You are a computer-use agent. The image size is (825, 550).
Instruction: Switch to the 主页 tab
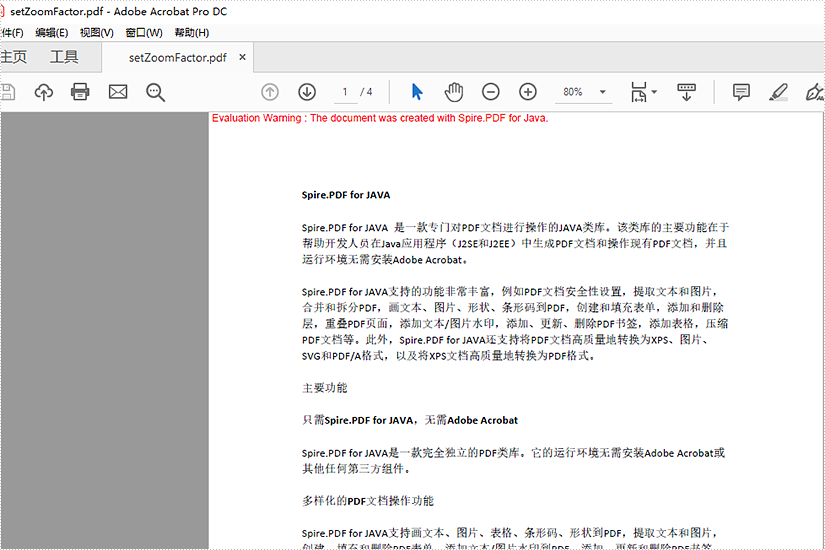point(14,57)
